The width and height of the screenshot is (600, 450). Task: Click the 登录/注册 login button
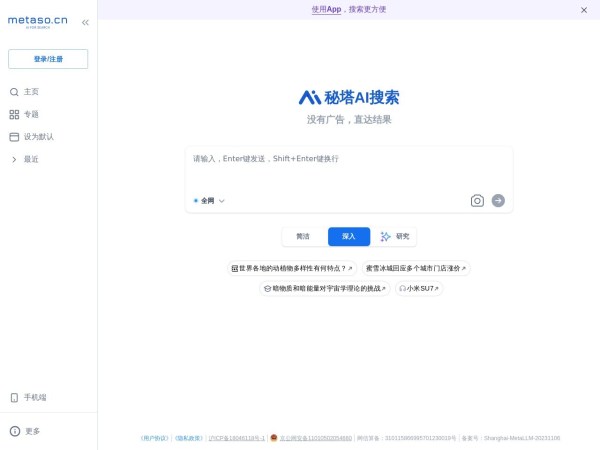point(48,59)
